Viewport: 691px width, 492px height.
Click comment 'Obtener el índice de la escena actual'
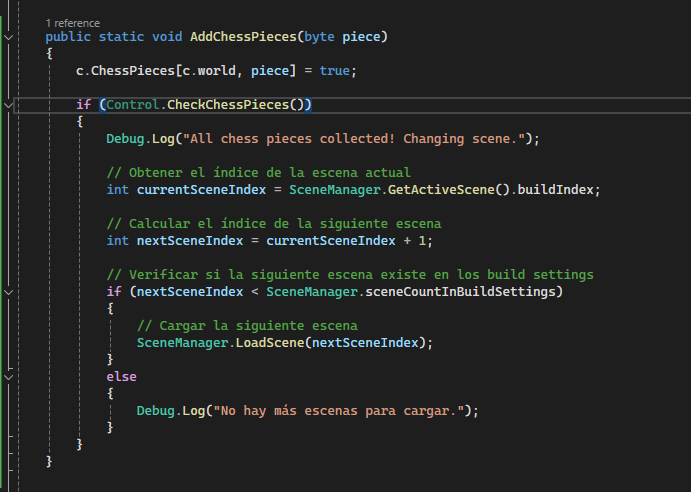click(x=258, y=172)
